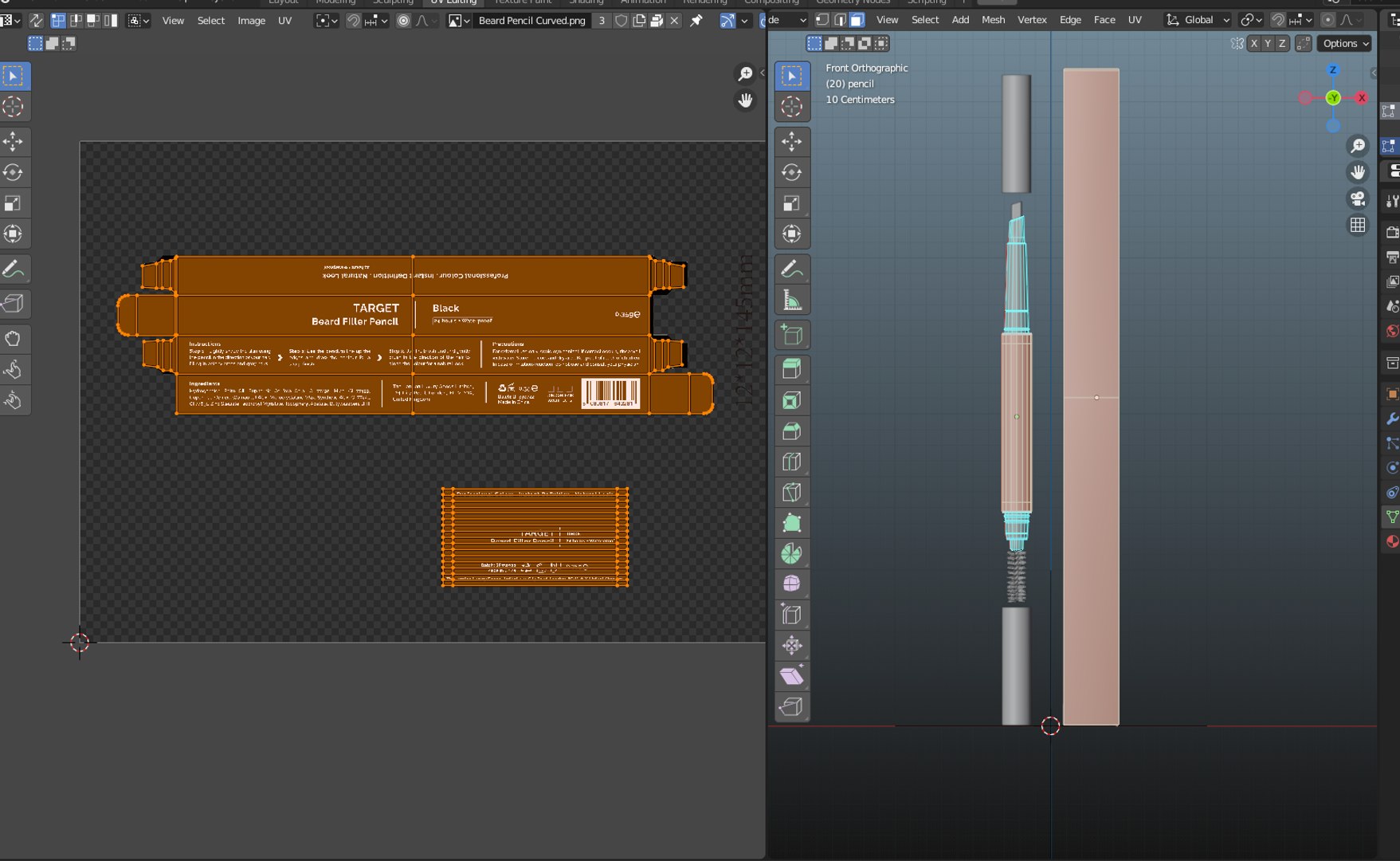The width and height of the screenshot is (1400, 861).
Task: Select the 3D viewport Cursor tool
Action: coord(792,107)
